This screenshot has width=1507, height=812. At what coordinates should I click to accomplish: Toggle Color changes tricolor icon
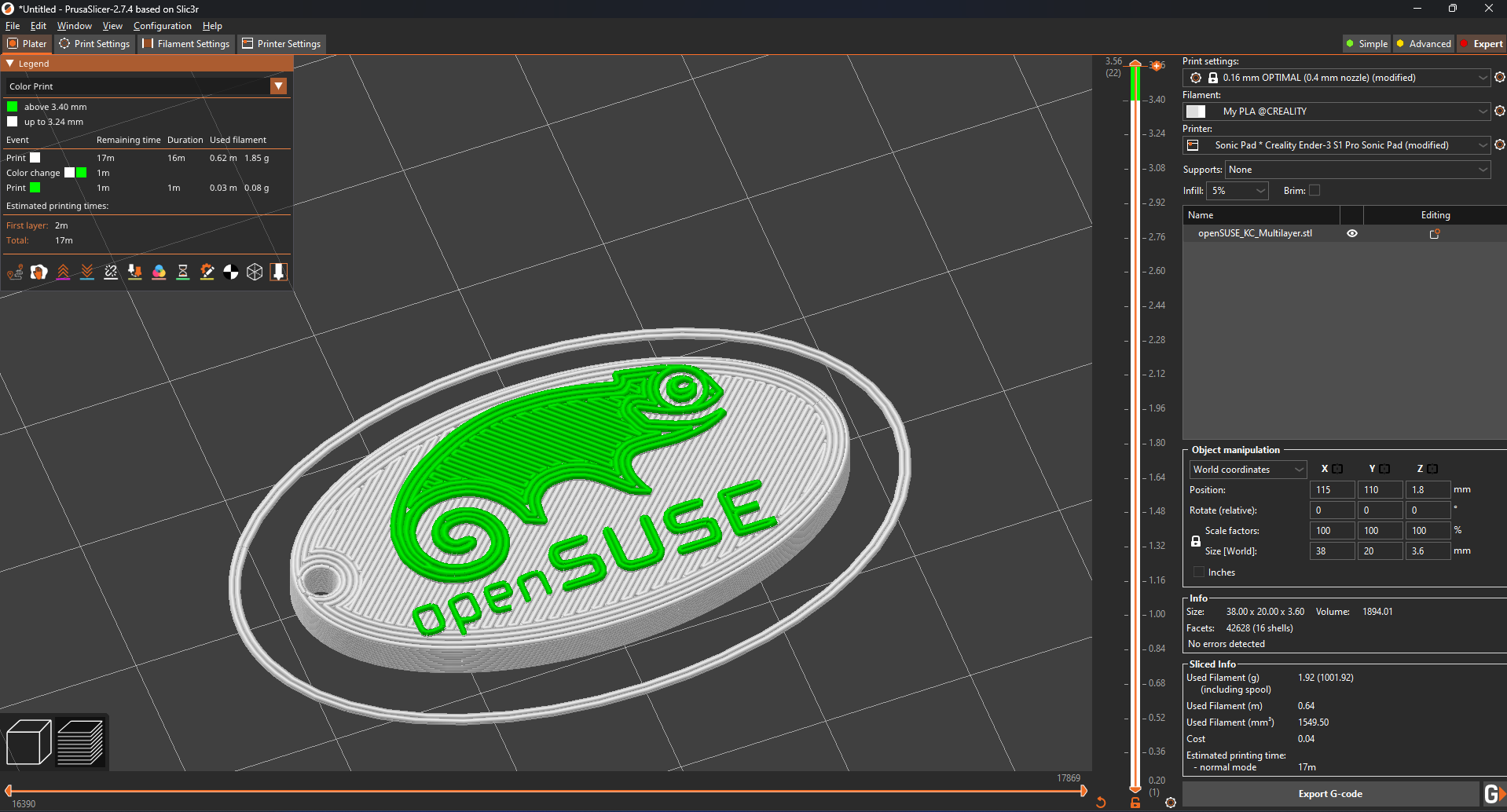point(159,272)
